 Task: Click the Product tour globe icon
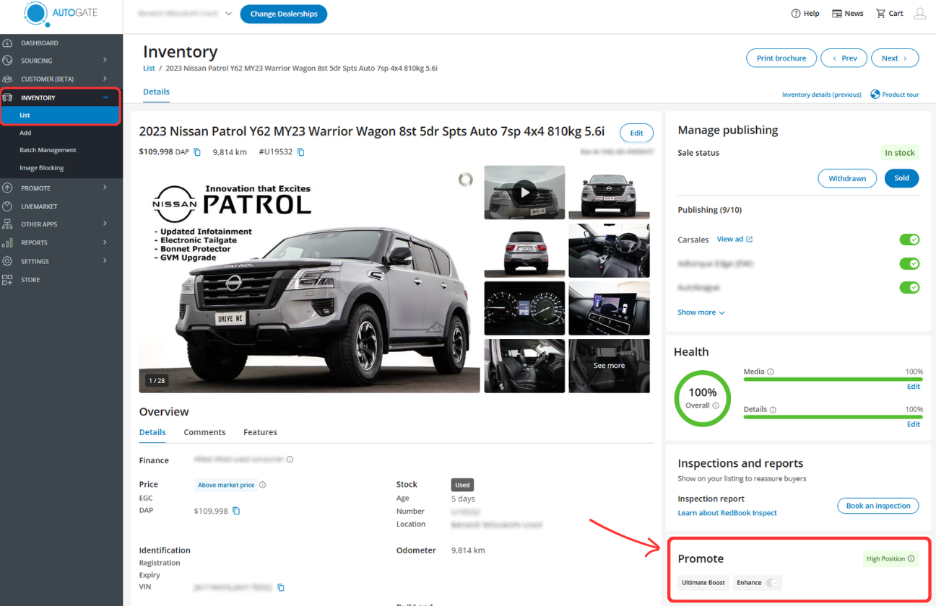pos(875,94)
